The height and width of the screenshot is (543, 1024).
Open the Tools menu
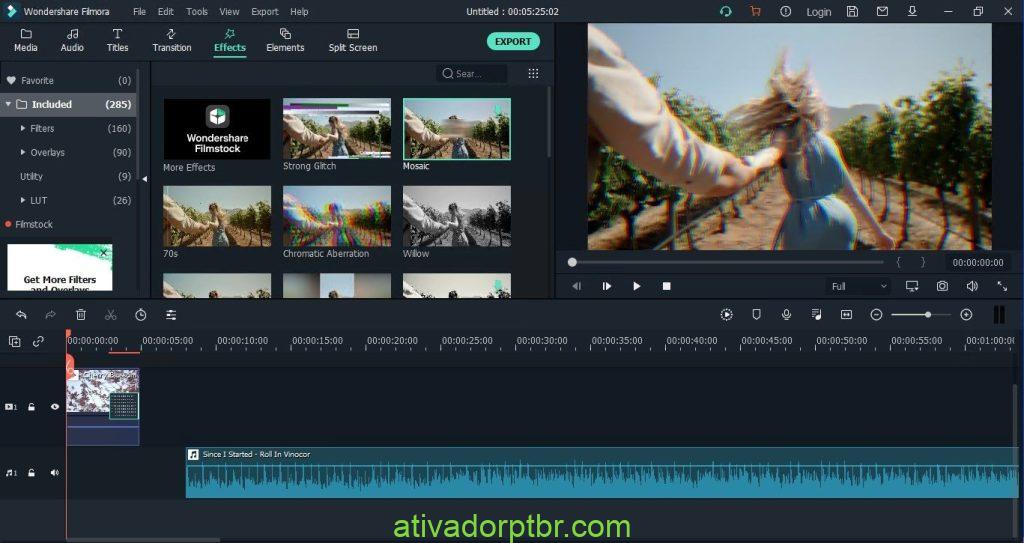[197, 12]
